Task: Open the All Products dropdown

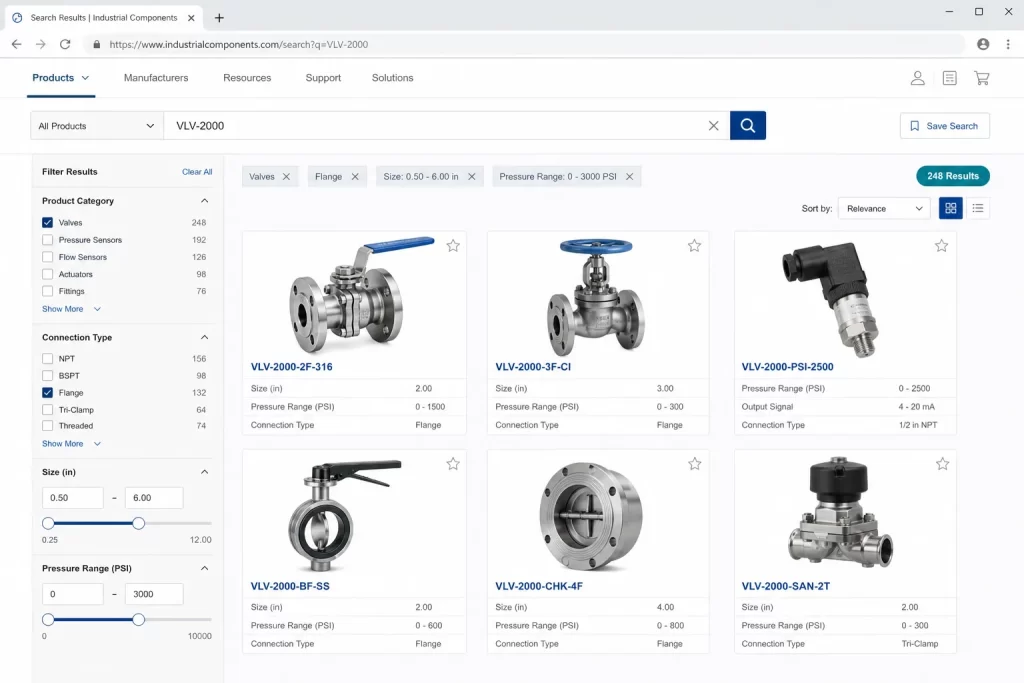Action: (96, 125)
